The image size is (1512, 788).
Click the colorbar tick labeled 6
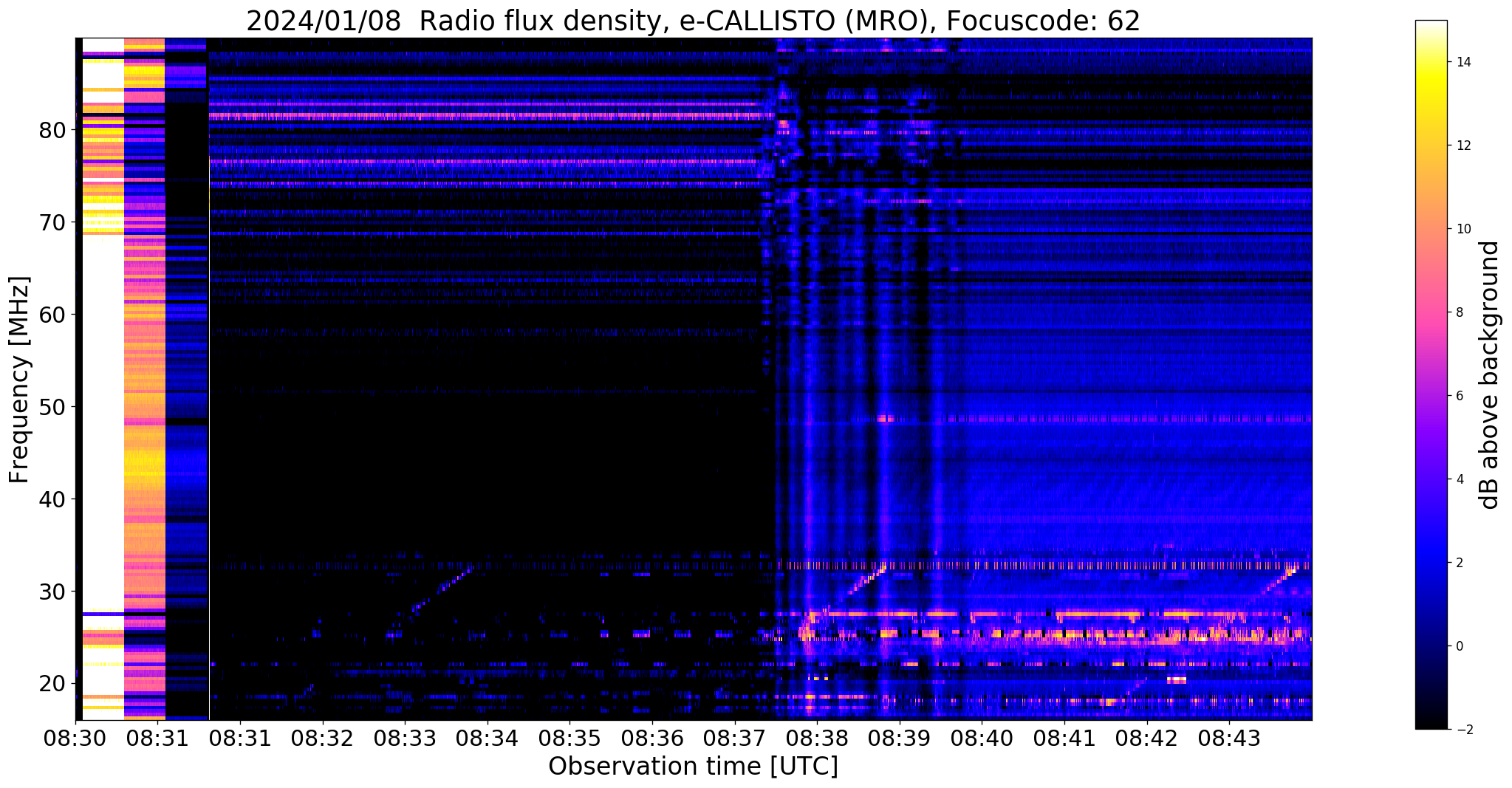point(1459,396)
